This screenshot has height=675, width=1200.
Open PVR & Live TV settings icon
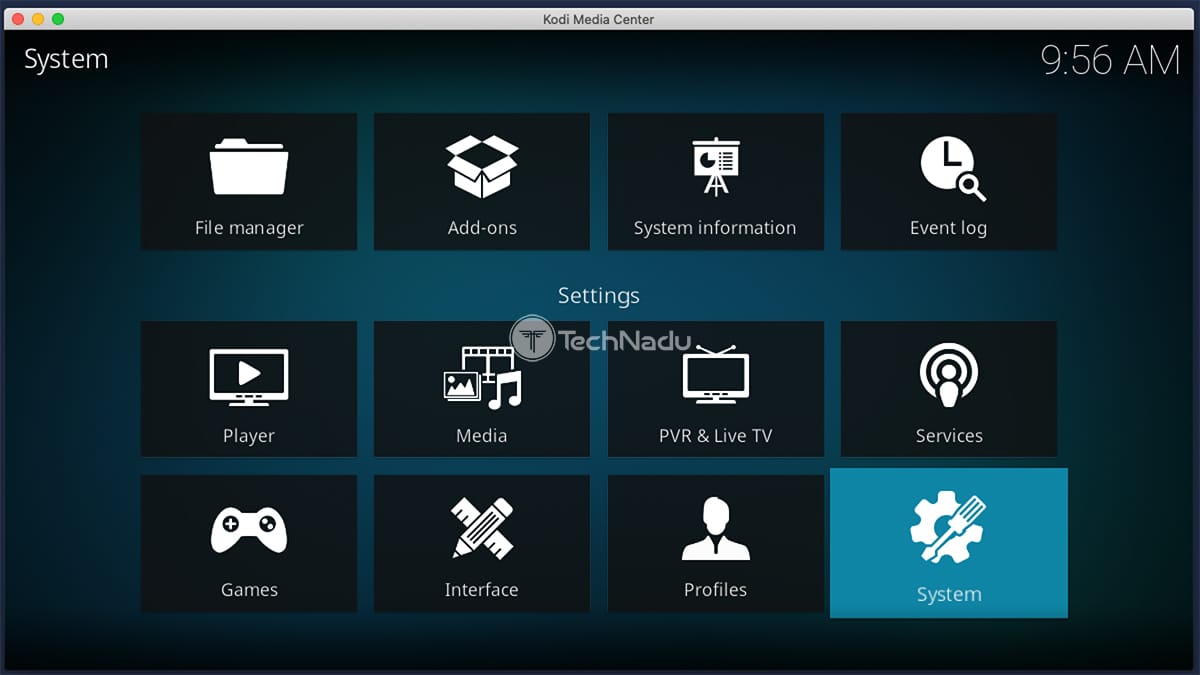point(715,375)
